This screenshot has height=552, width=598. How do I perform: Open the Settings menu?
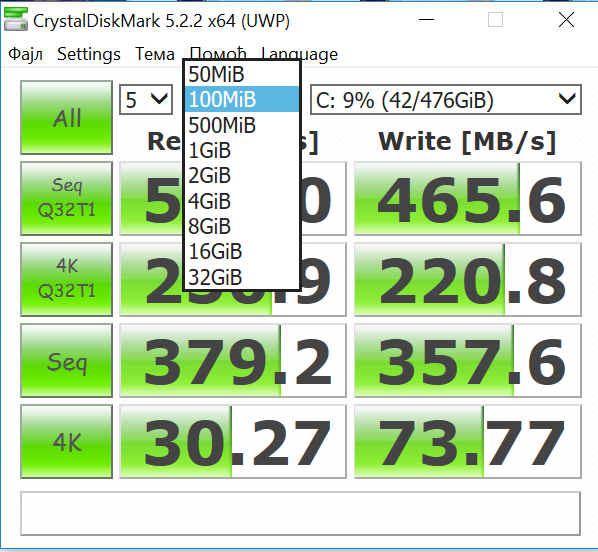click(88, 54)
